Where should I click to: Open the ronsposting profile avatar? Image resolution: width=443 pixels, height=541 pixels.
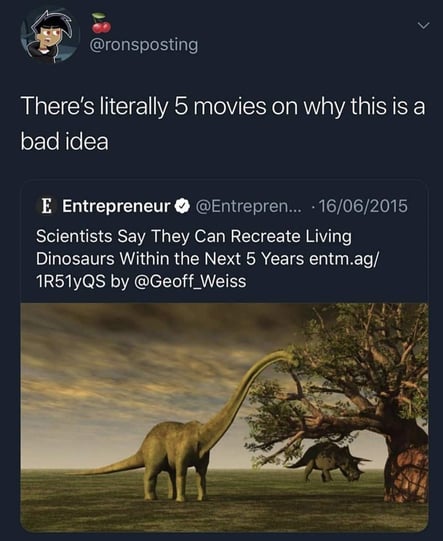(50, 36)
